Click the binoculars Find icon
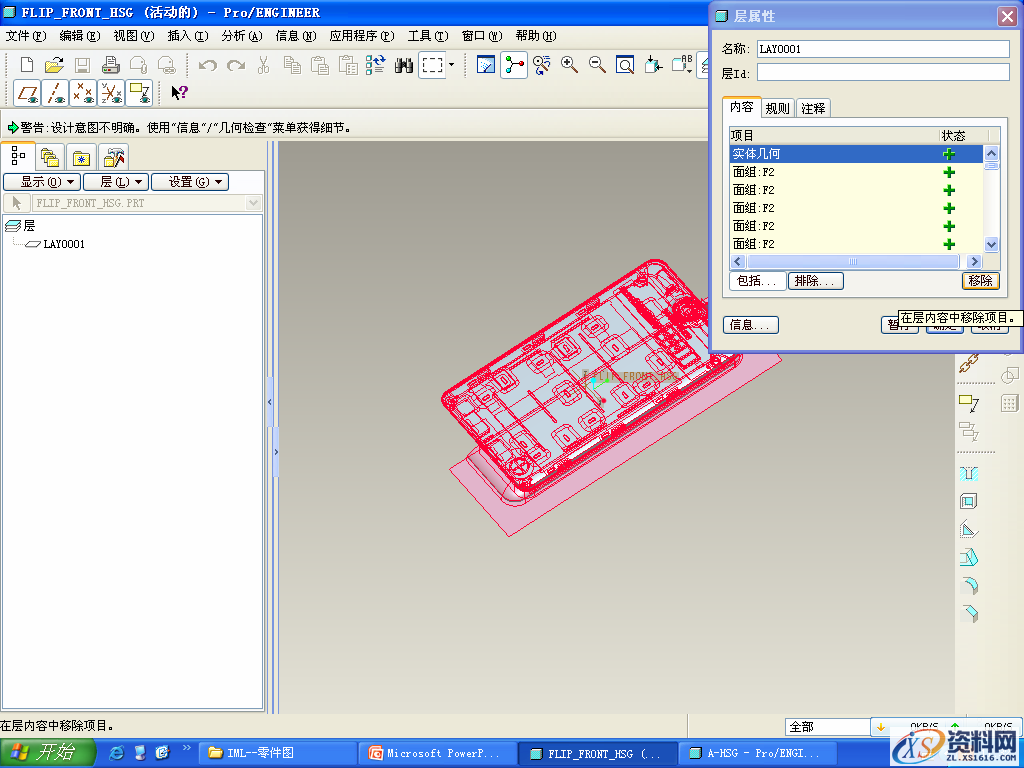The width and height of the screenshot is (1024, 768). click(x=404, y=66)
